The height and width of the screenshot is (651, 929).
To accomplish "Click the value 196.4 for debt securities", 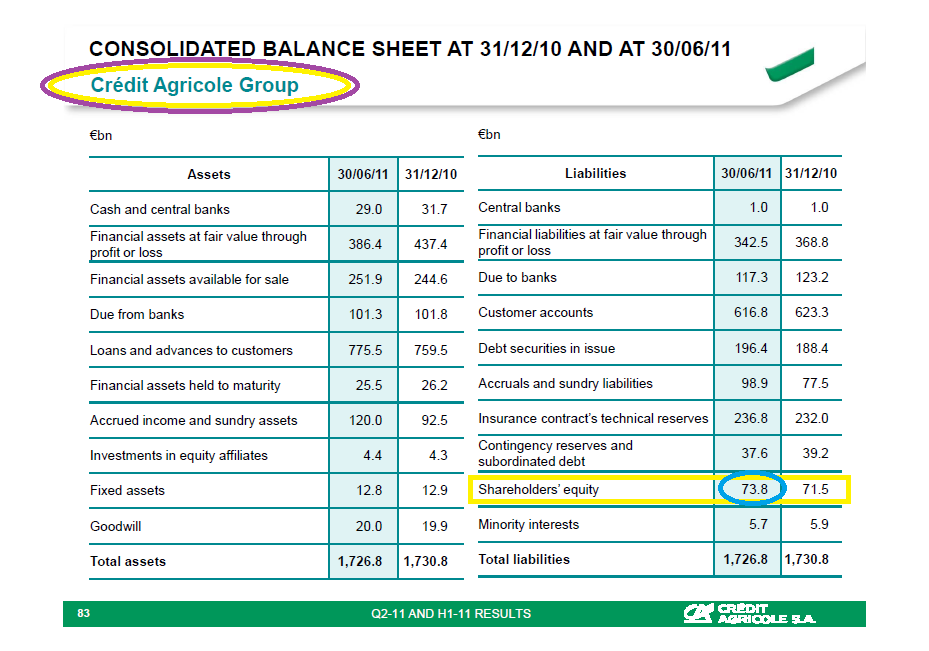I will pyautogui.click(x=751, y=348).
